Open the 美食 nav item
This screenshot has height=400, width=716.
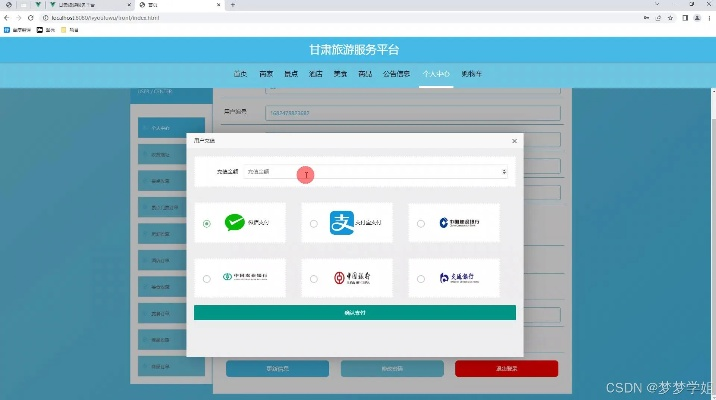[340, 74]
